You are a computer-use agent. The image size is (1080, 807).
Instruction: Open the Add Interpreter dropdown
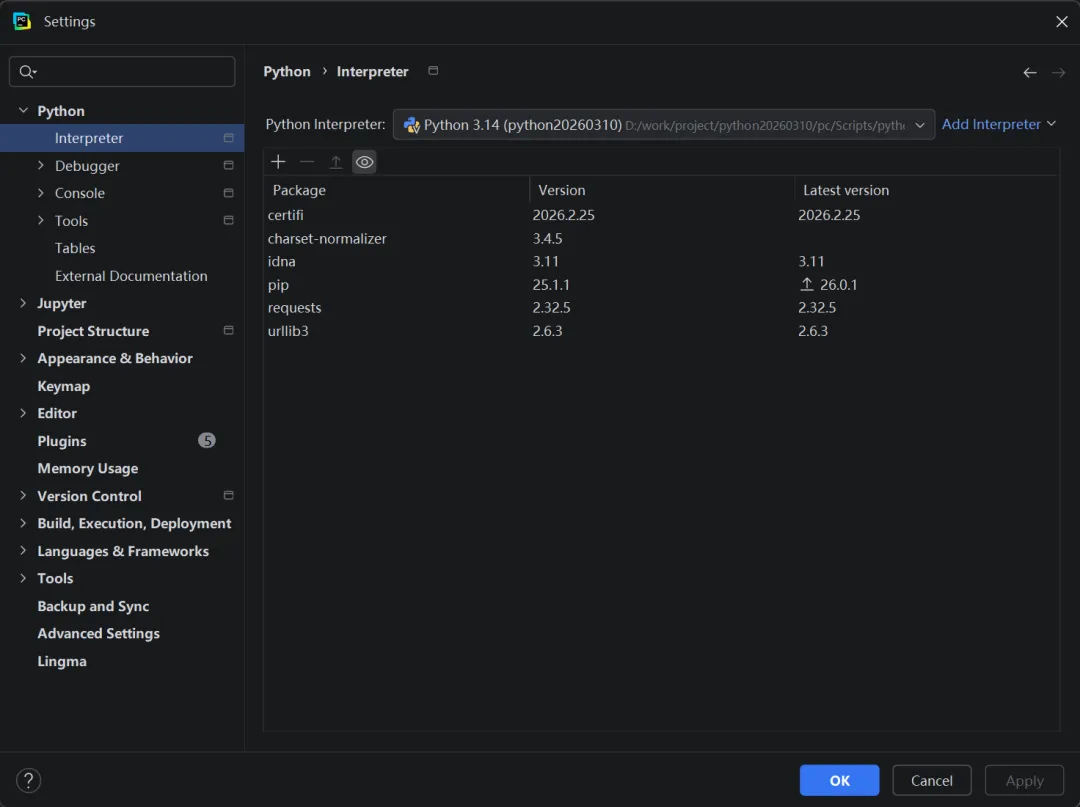(x=998, y=124)
